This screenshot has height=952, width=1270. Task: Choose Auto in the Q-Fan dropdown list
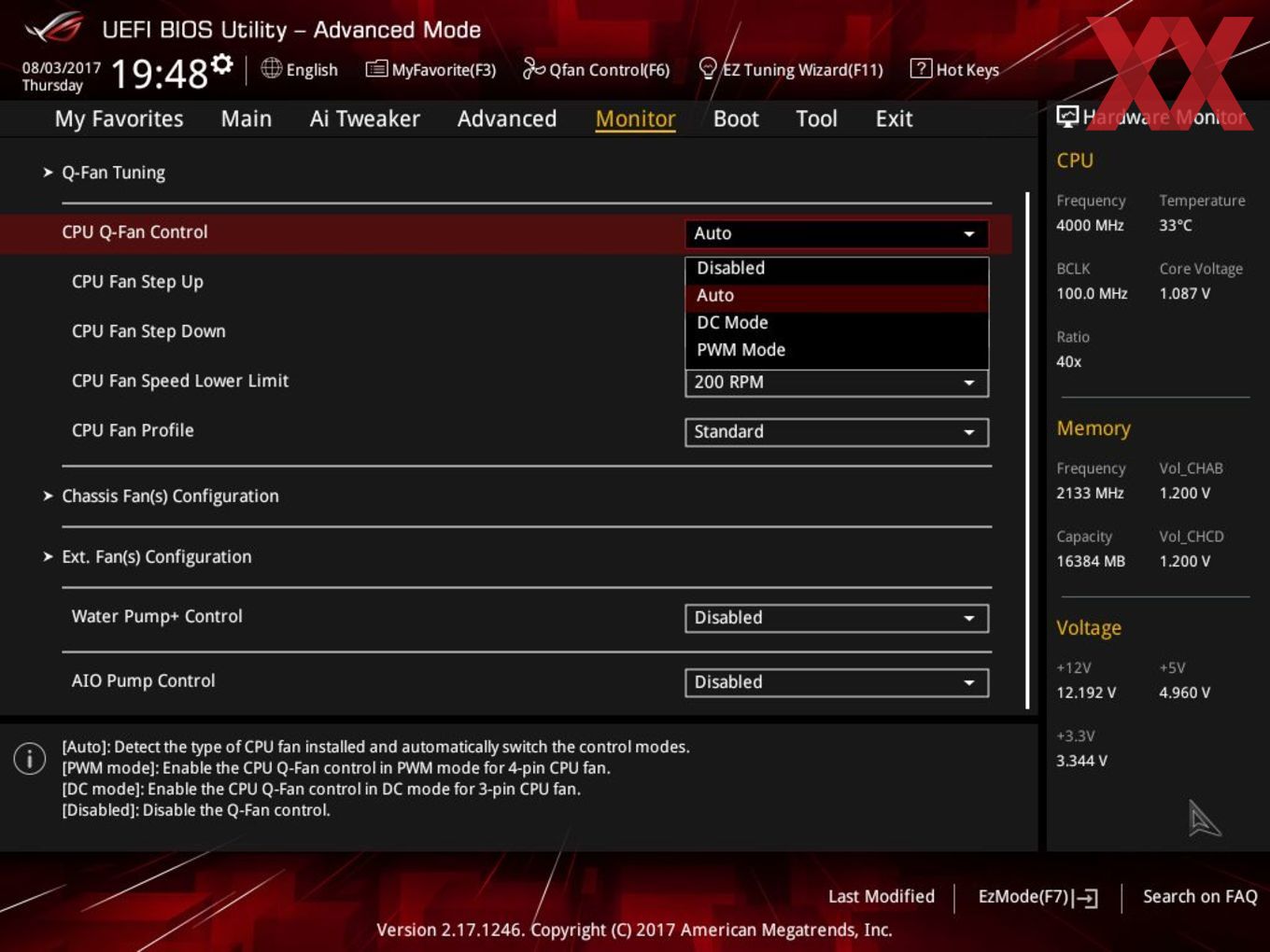click(x=837, y=295)
